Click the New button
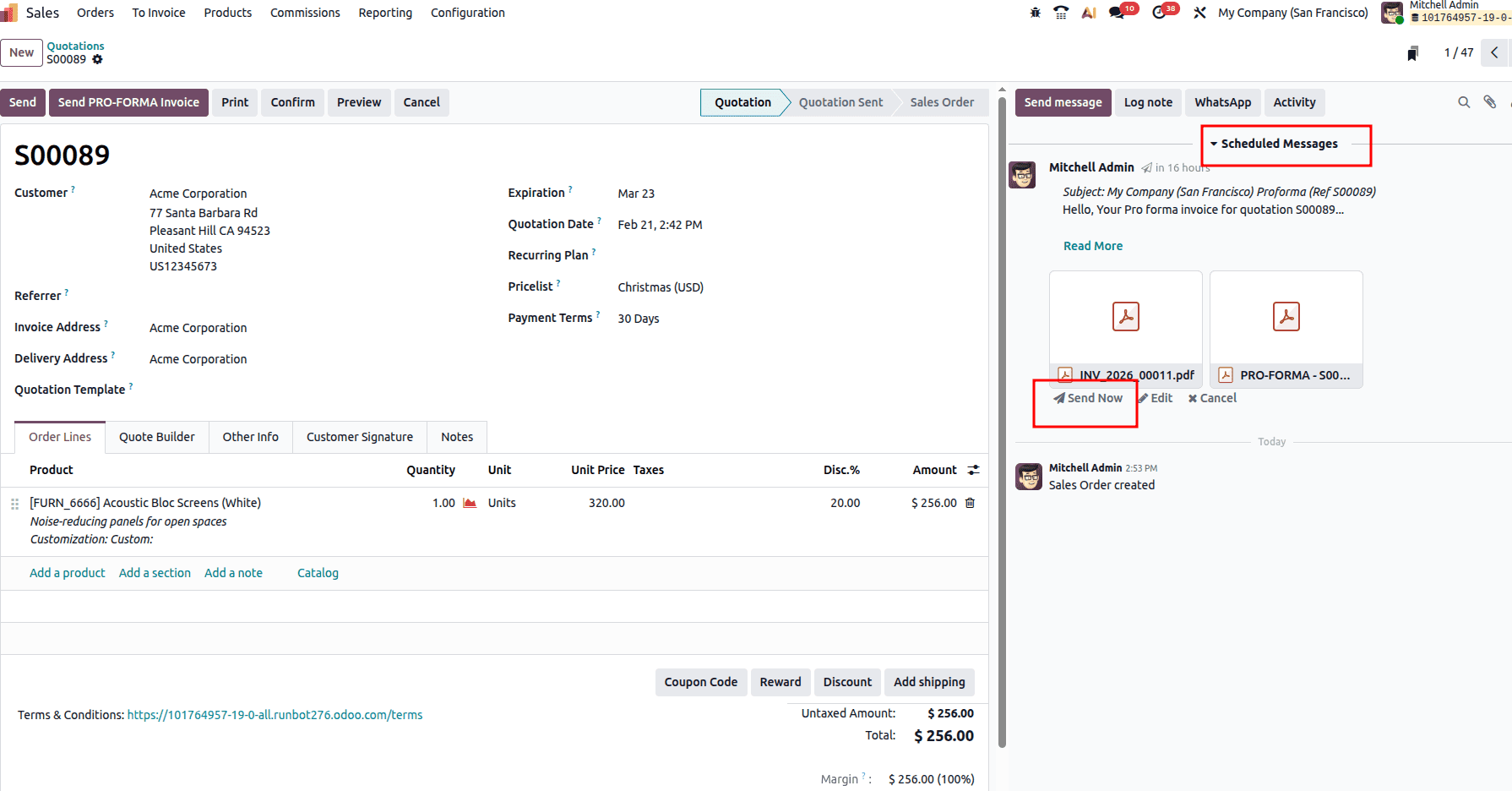 pyautogui.click(x=21, y=52)
